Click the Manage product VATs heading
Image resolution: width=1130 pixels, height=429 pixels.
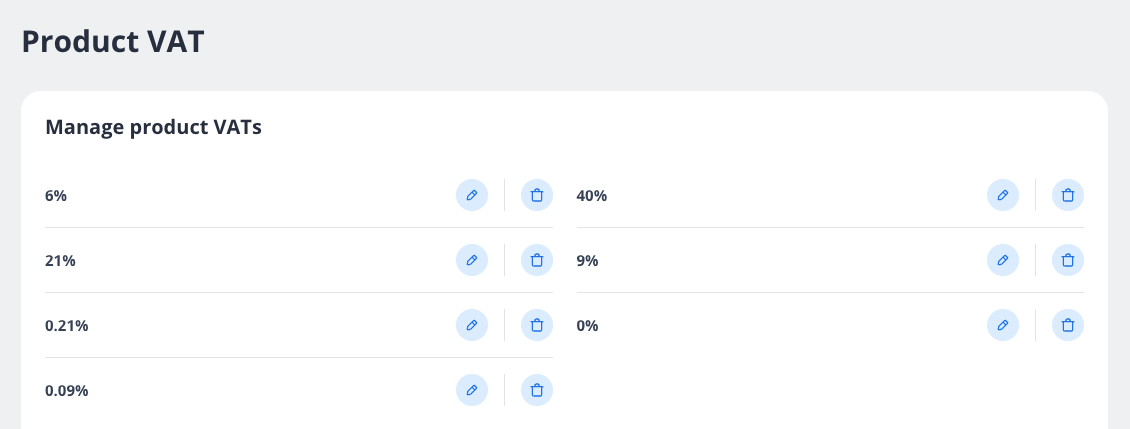154,127
